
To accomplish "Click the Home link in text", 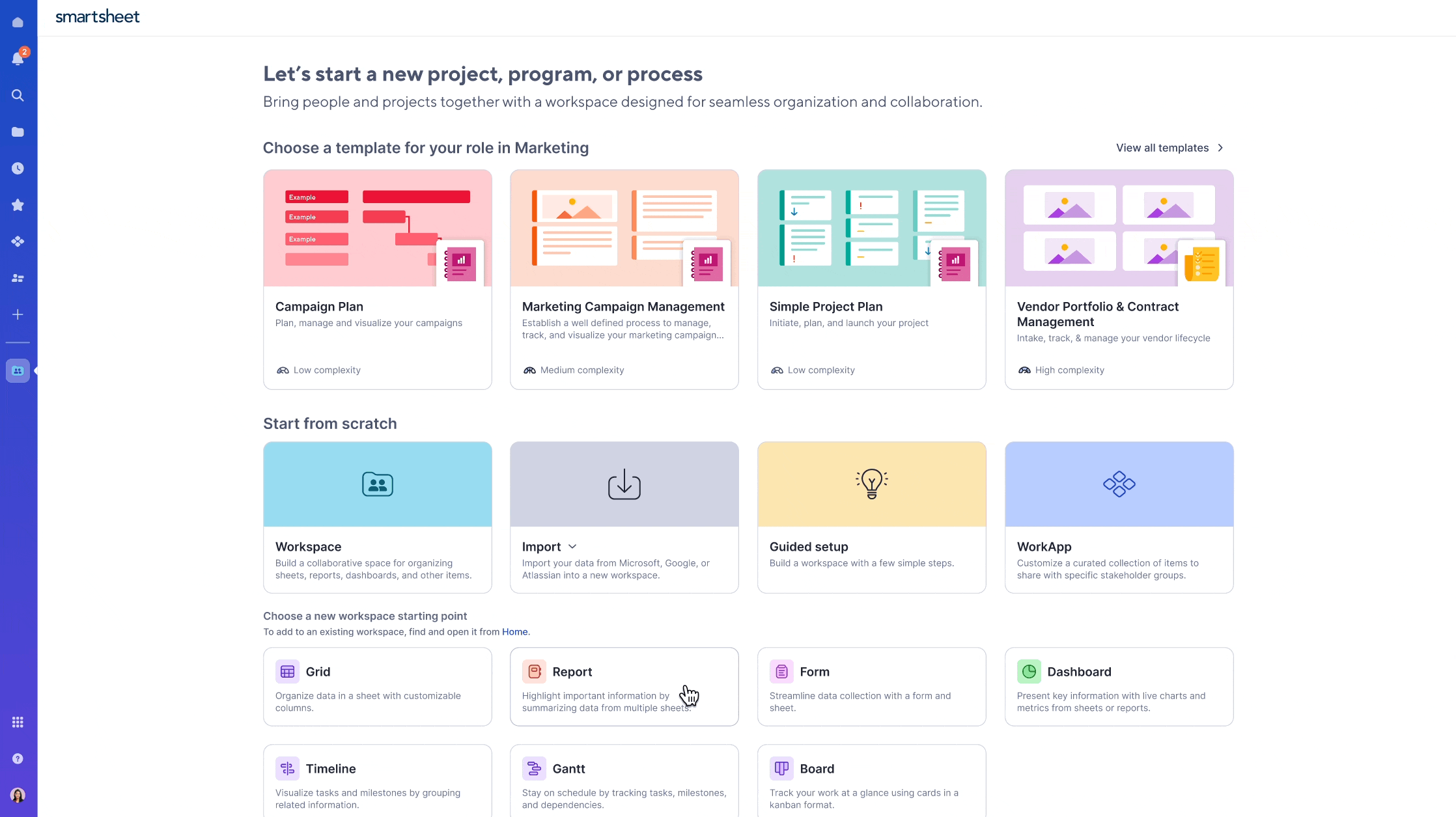I will tap(514, 631).
